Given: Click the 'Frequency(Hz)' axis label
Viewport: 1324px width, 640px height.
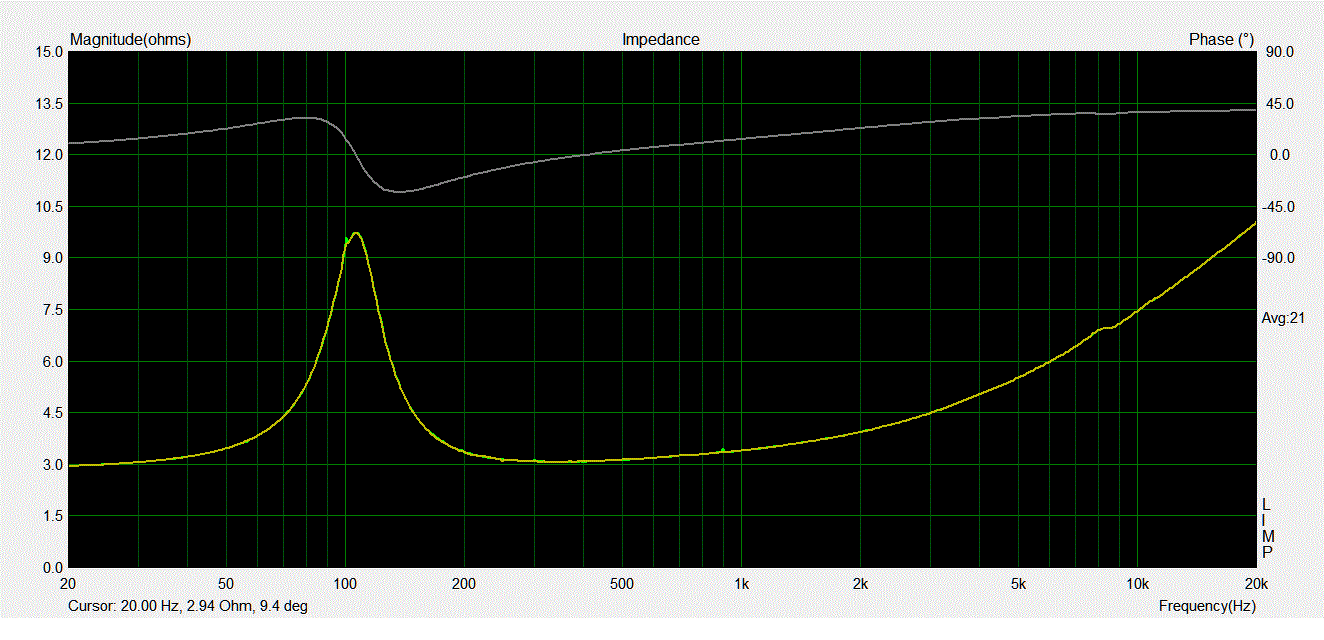Looking at the screenshot, I should [1207, 606].
